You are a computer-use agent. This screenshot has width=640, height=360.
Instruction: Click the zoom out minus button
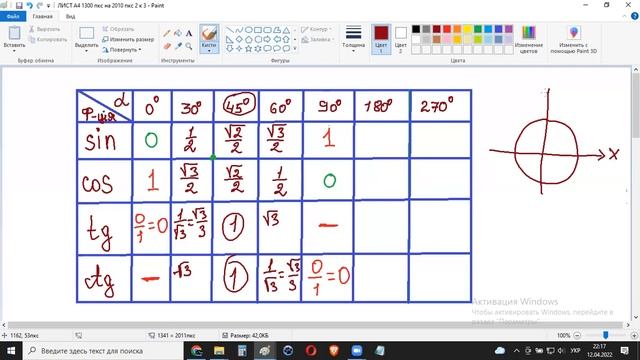577,336
